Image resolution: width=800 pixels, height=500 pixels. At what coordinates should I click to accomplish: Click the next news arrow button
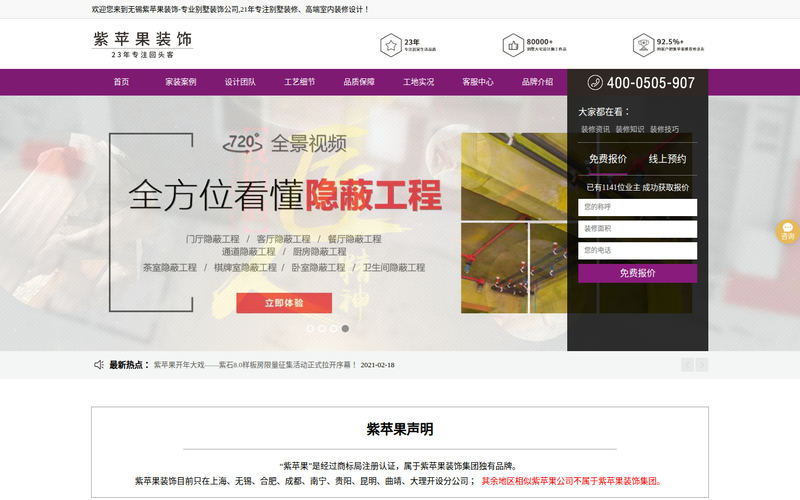pyautogui.click(x=702, y=365)
